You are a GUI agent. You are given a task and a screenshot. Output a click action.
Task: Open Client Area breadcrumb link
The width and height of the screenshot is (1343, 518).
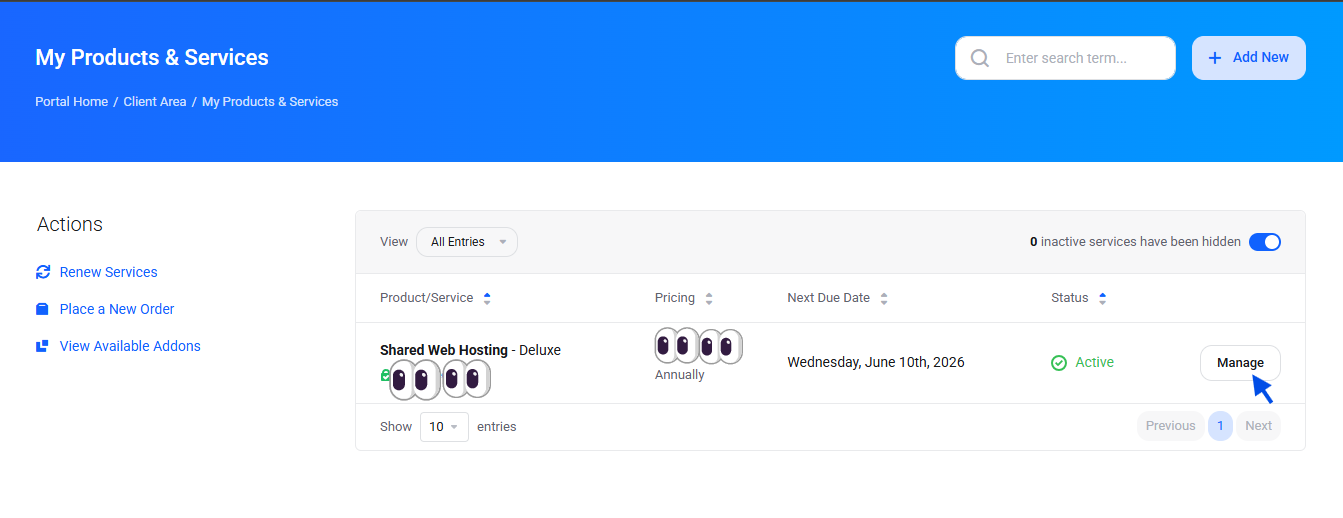point(155,102)
